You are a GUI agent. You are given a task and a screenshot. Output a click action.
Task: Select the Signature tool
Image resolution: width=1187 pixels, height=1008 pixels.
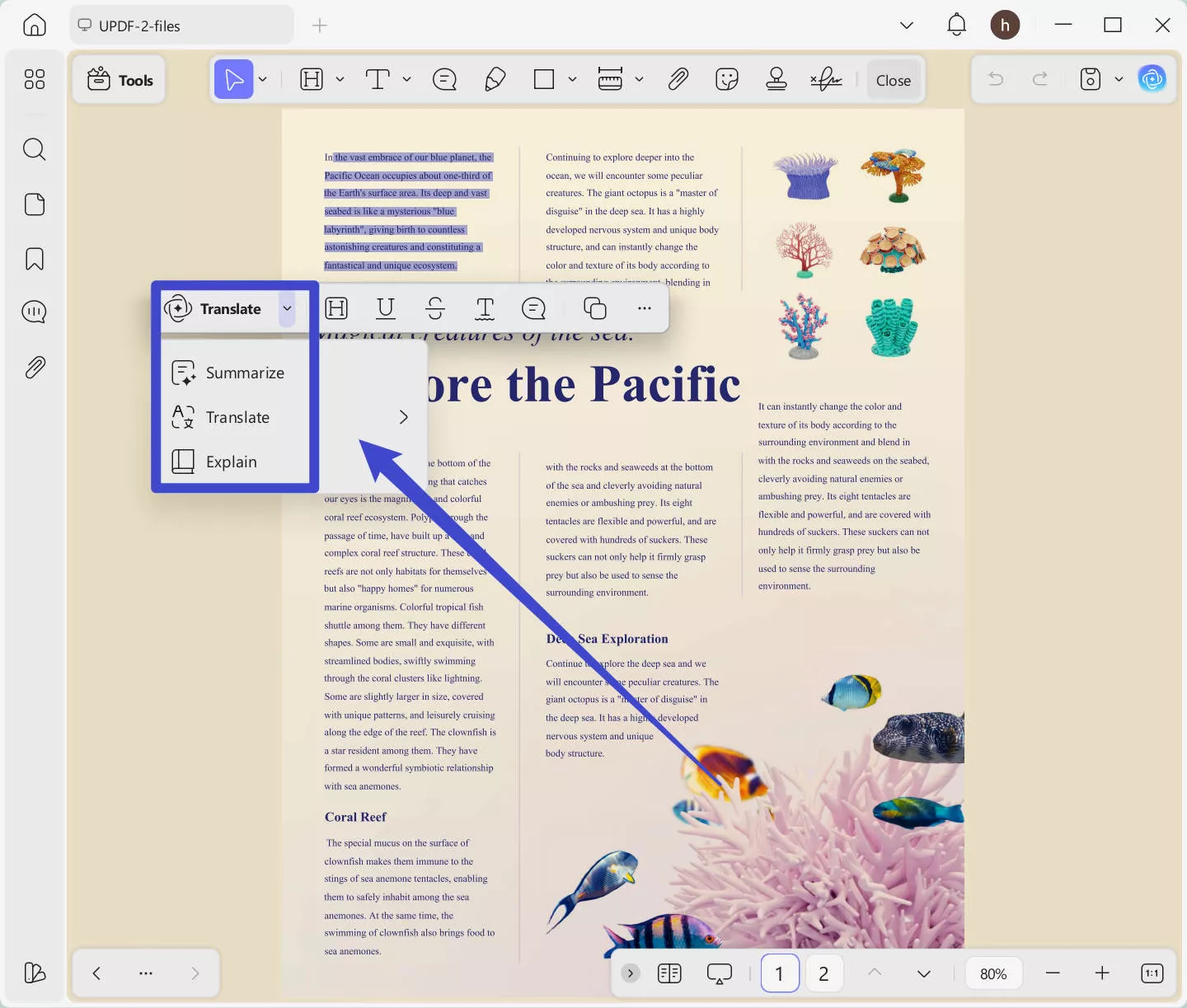tap(827, 79)
